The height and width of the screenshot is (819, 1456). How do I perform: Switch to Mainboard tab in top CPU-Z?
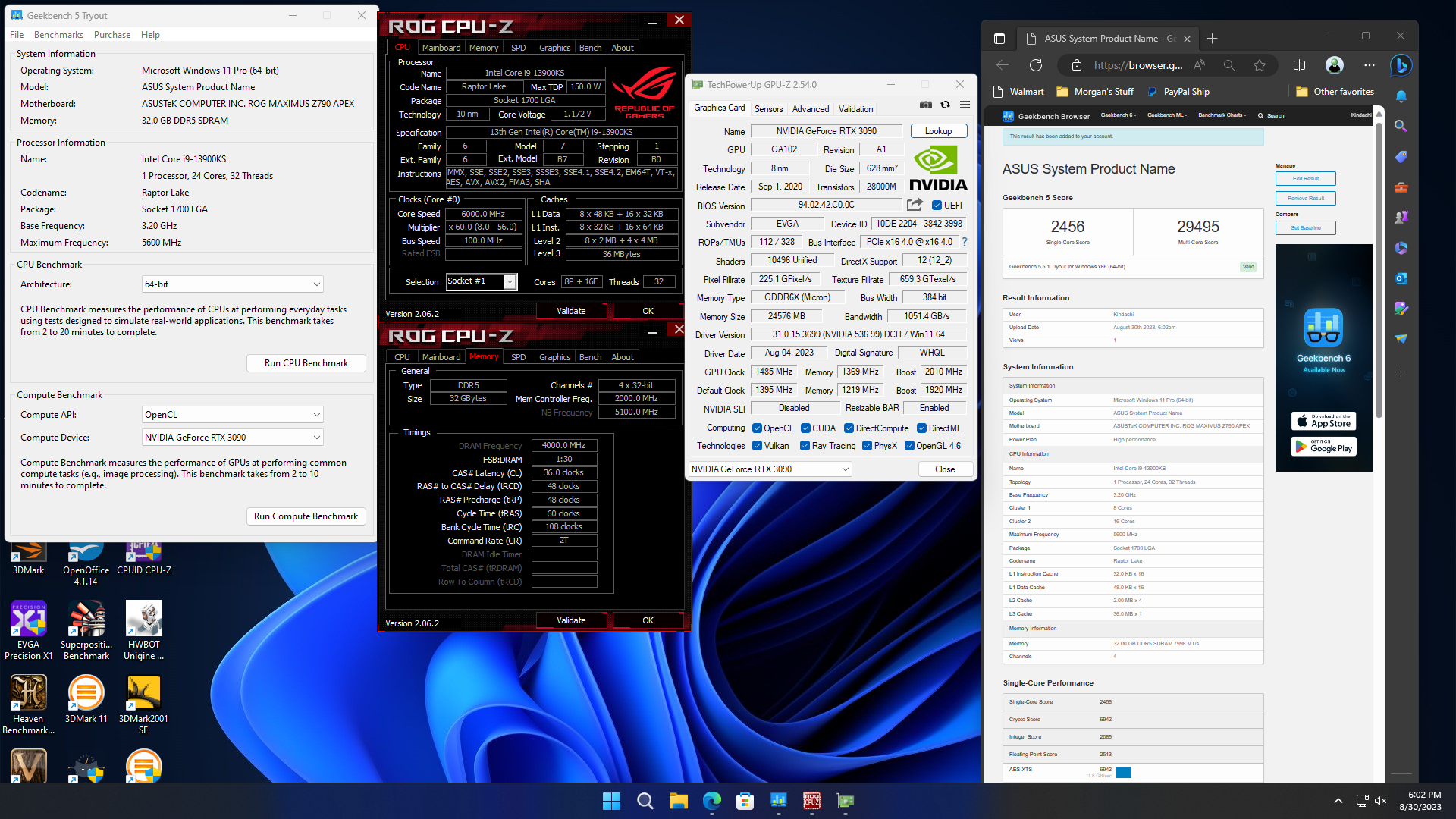[x=441, y=48]
